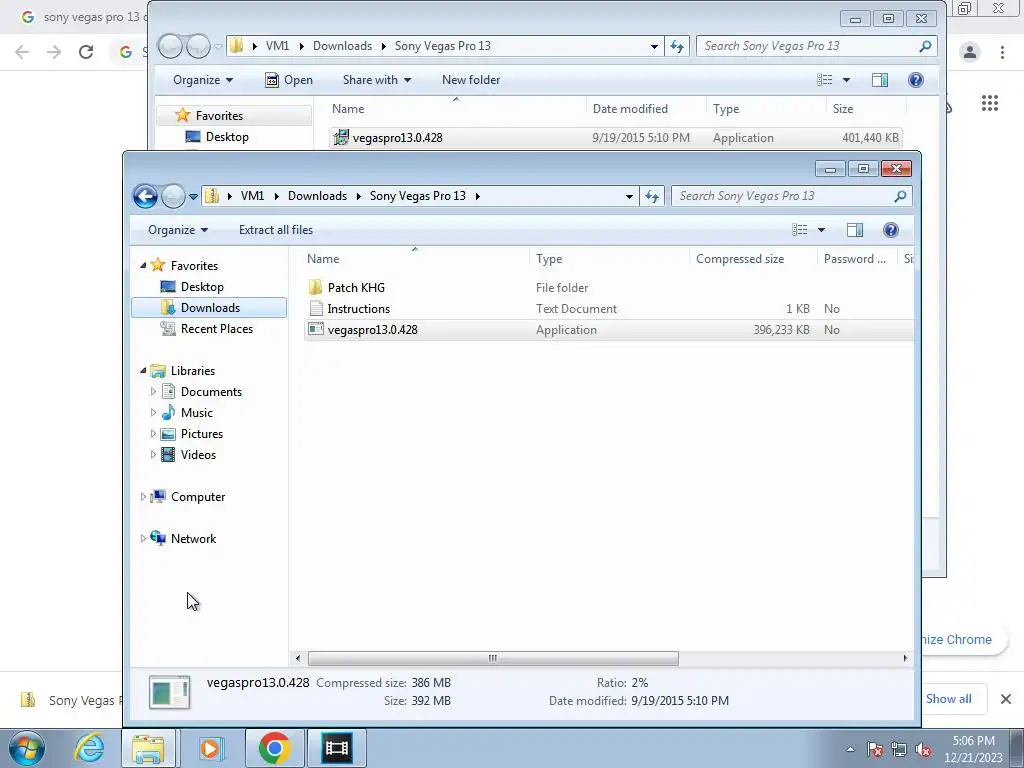Click the front window's Forward arrow button

pyautogui.click(x=173, y=196)
